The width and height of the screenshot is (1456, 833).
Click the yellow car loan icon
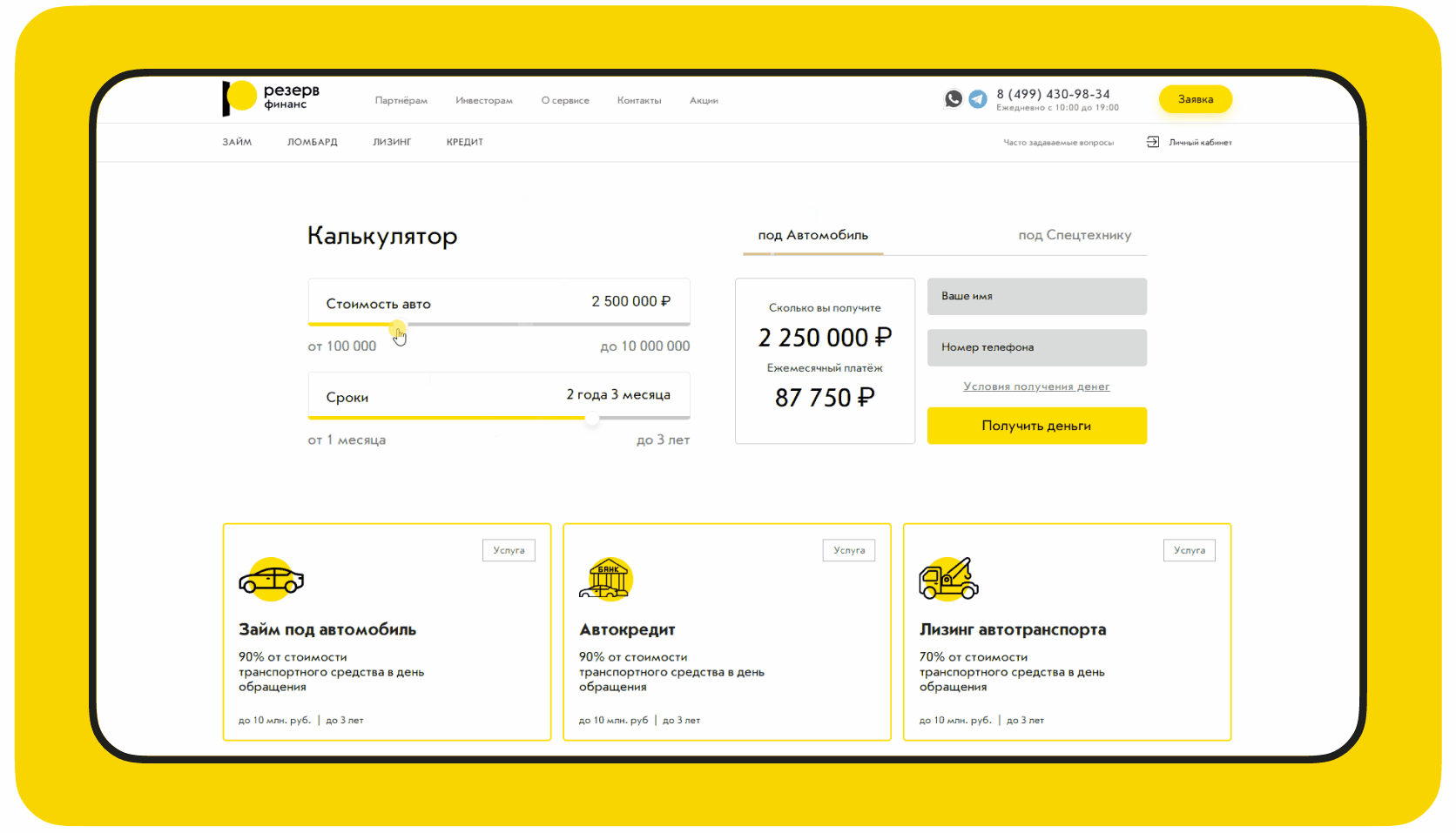[x=271, y=580]
